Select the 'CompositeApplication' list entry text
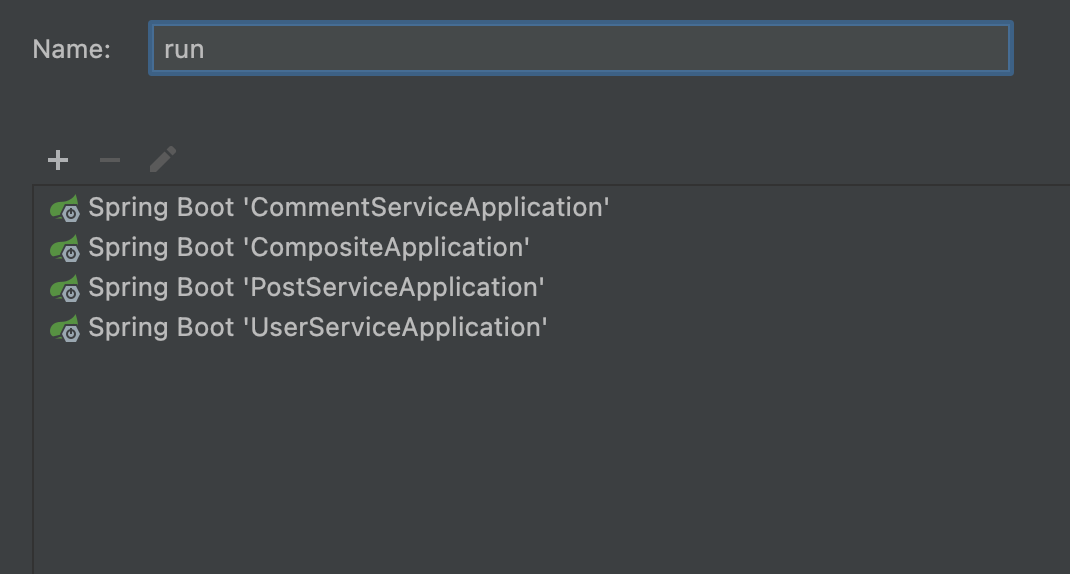Viewport: 1070px width, 574px height. pyautogui.click(x=308, y=248)
